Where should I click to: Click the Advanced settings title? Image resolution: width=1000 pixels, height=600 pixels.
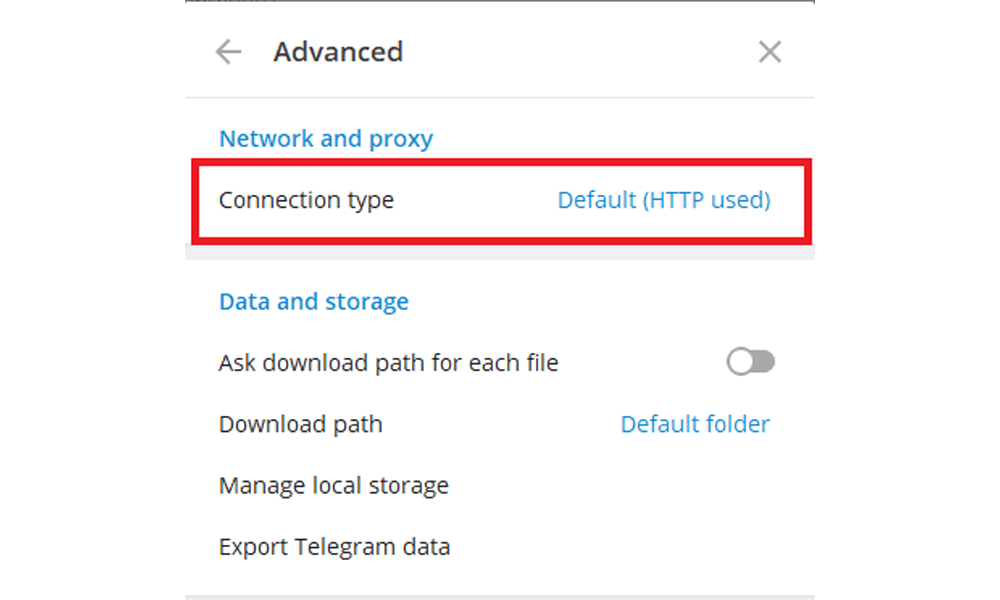pyautogui.click(x=338, y=51)
